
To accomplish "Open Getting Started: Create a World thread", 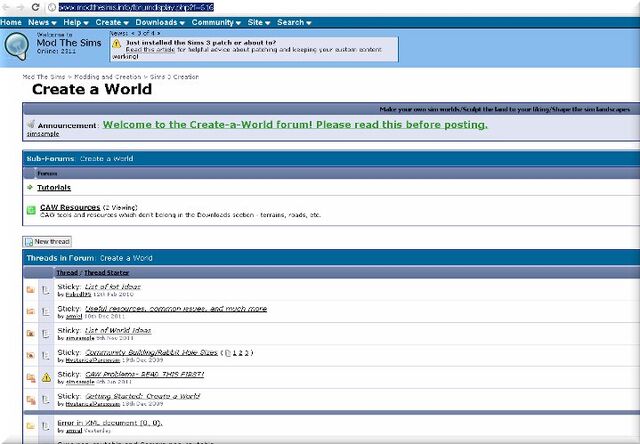I will click(x=142, y=396).
